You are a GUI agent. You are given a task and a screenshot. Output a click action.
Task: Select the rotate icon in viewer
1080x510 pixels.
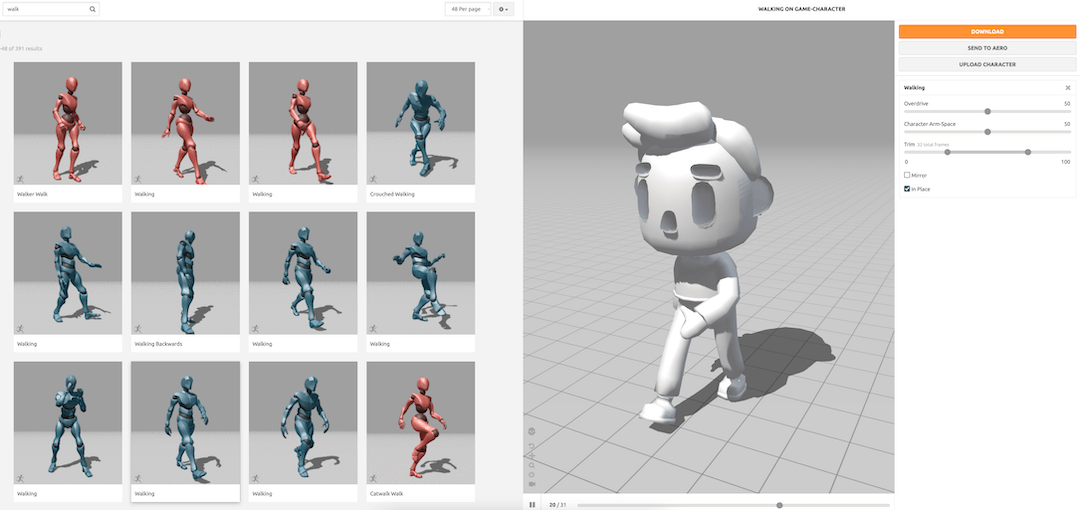click(x=532, y=474)
